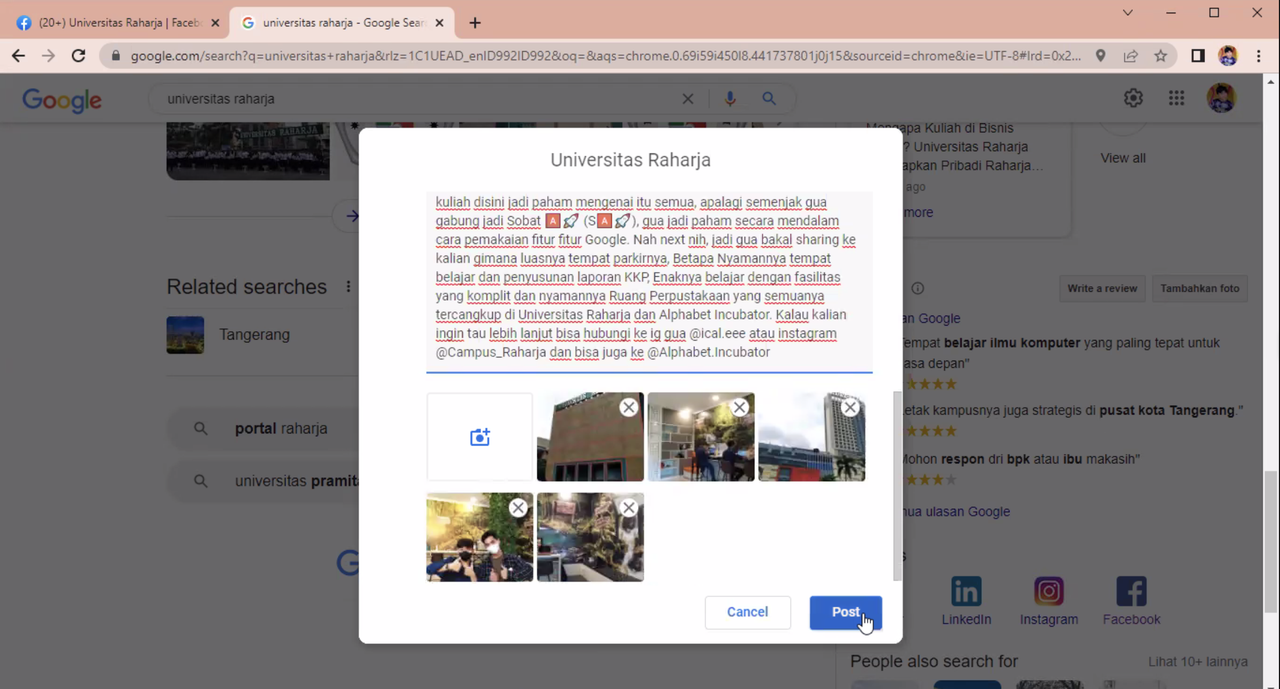Click the Tangerang thumbnail image
Image resolution: width=1280 pixels, height=689 pixels.
click(x=185, y=335)
